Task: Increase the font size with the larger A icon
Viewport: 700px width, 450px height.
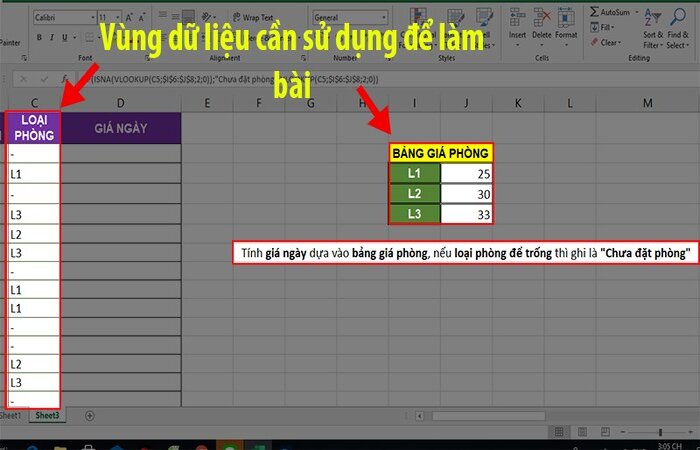Action: 129,17
